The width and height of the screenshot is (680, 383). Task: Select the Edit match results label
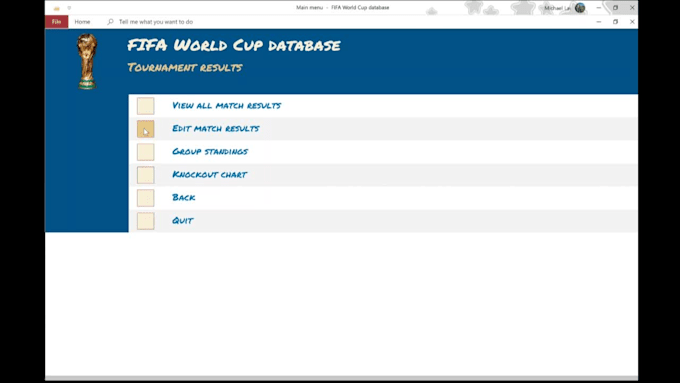pyautogui.click(x=216, y=128)
